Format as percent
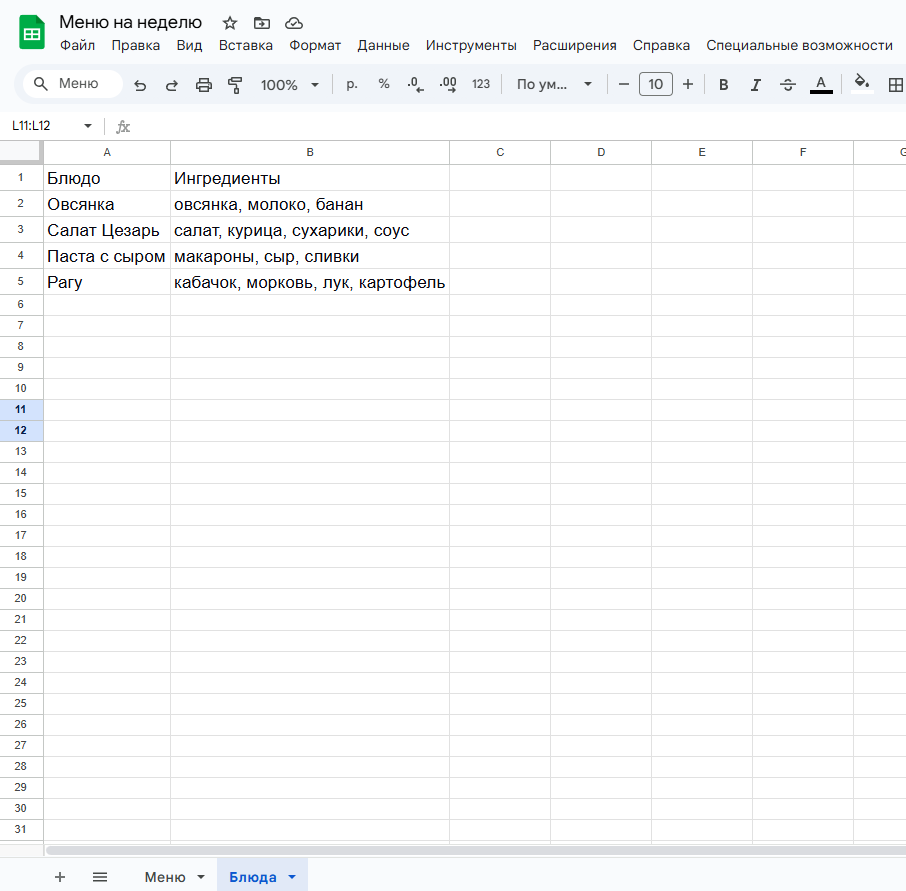Screen dimensions: 906x891 [384, 84]
